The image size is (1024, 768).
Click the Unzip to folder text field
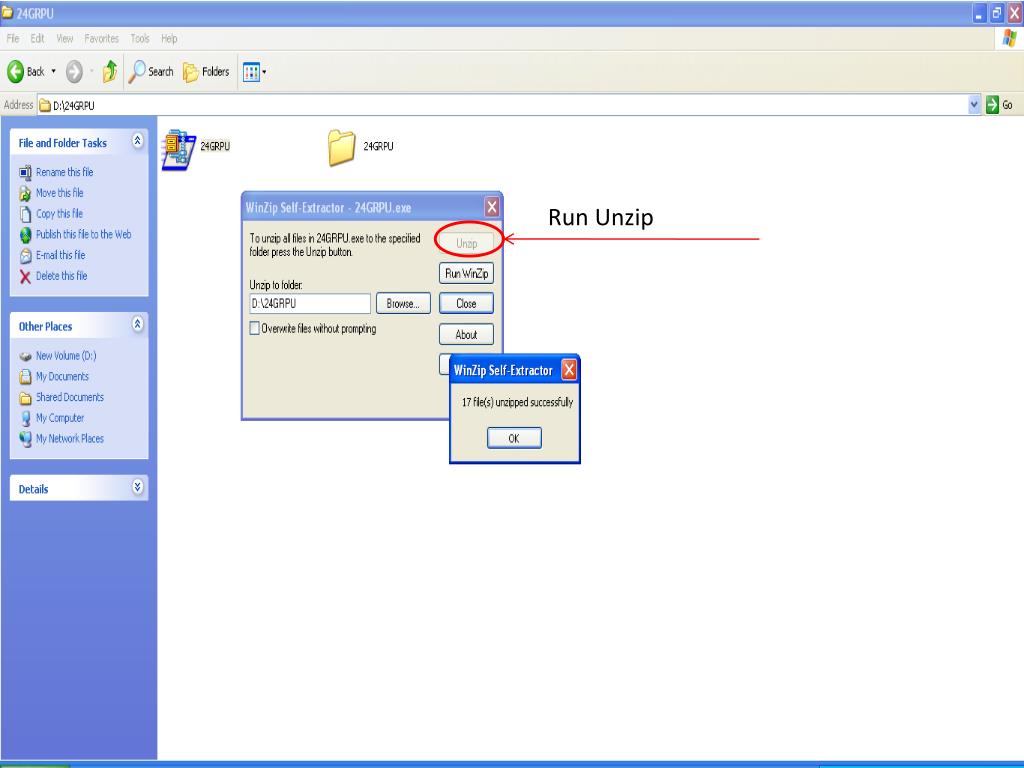pos(310,304)
